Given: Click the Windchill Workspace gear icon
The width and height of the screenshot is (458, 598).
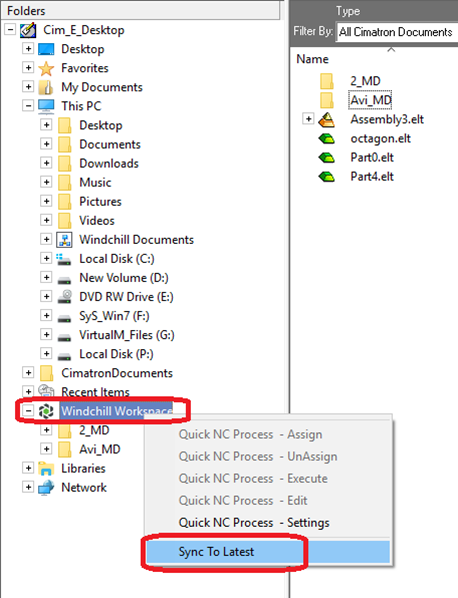Looking at the screenshot, I should pyautogui.click(x=46, y=411).
